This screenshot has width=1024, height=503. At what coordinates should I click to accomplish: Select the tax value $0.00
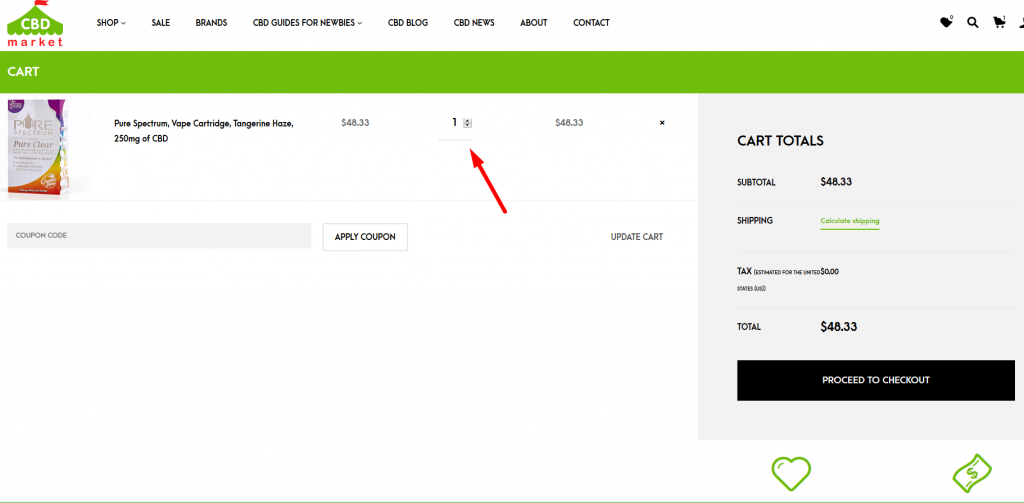pyautogui.click(x=829, y=272)
